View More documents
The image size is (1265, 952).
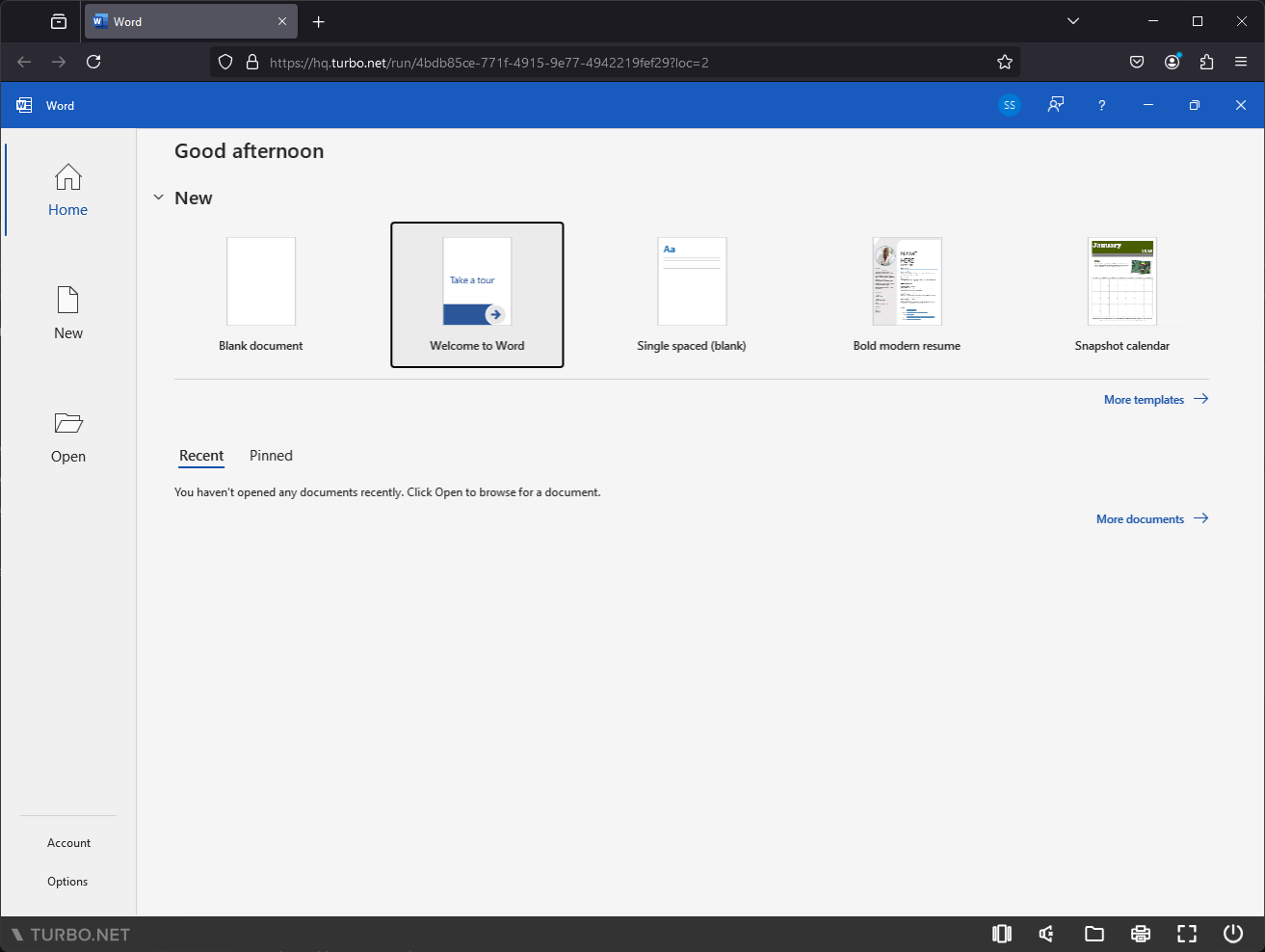click(x=1140, y=518)
